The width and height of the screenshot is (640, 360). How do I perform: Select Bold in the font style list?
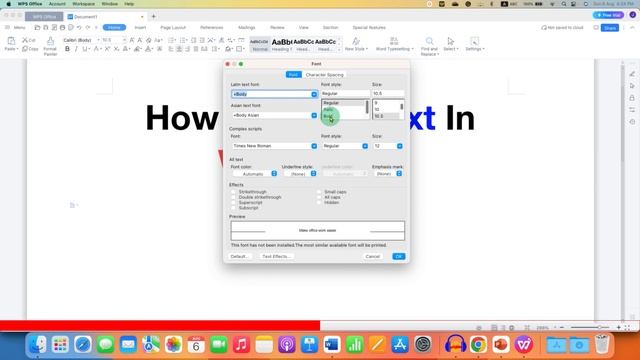[328, 116]
